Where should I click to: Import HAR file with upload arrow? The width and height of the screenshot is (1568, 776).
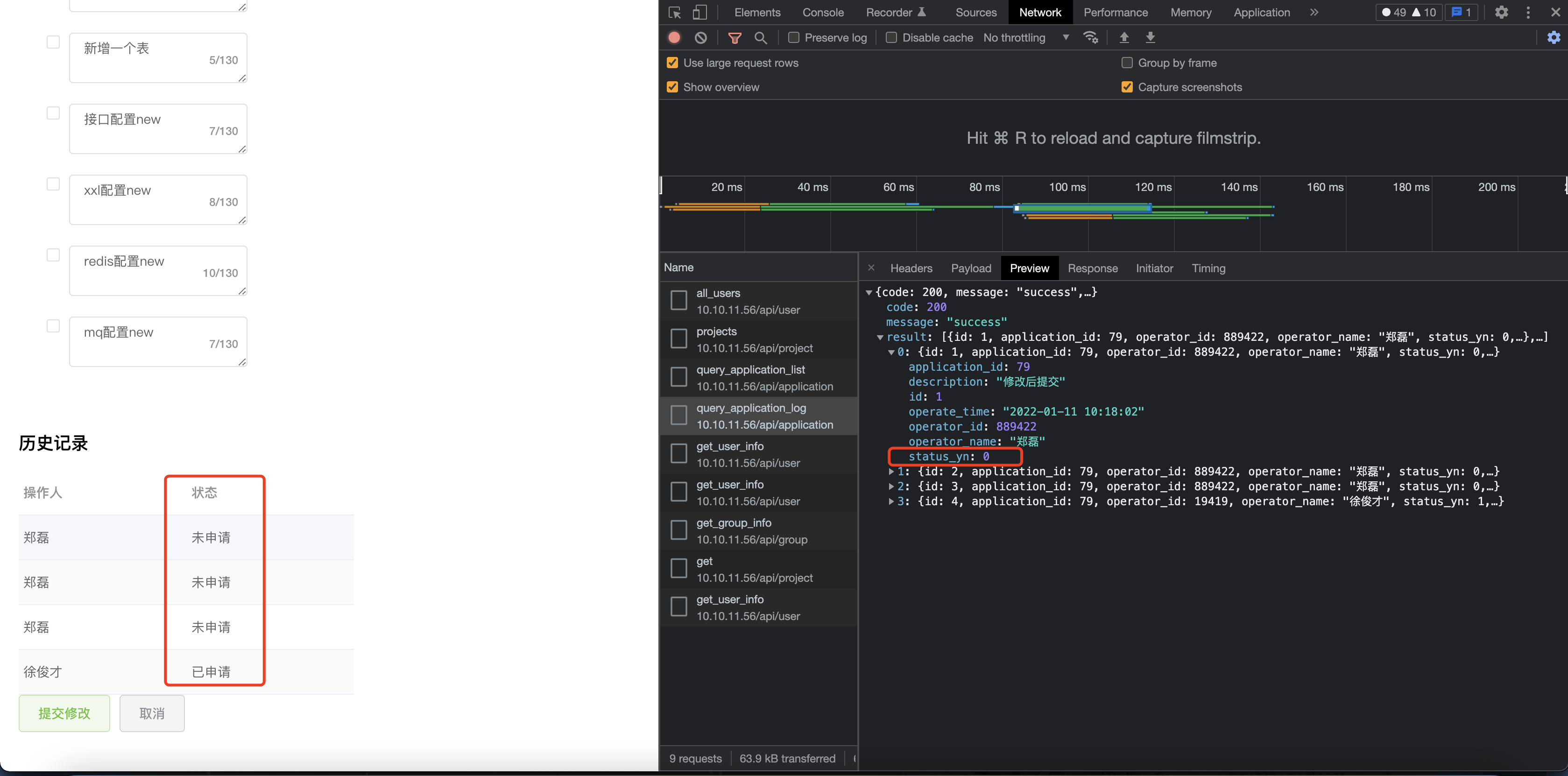(x=1124, y=38)
